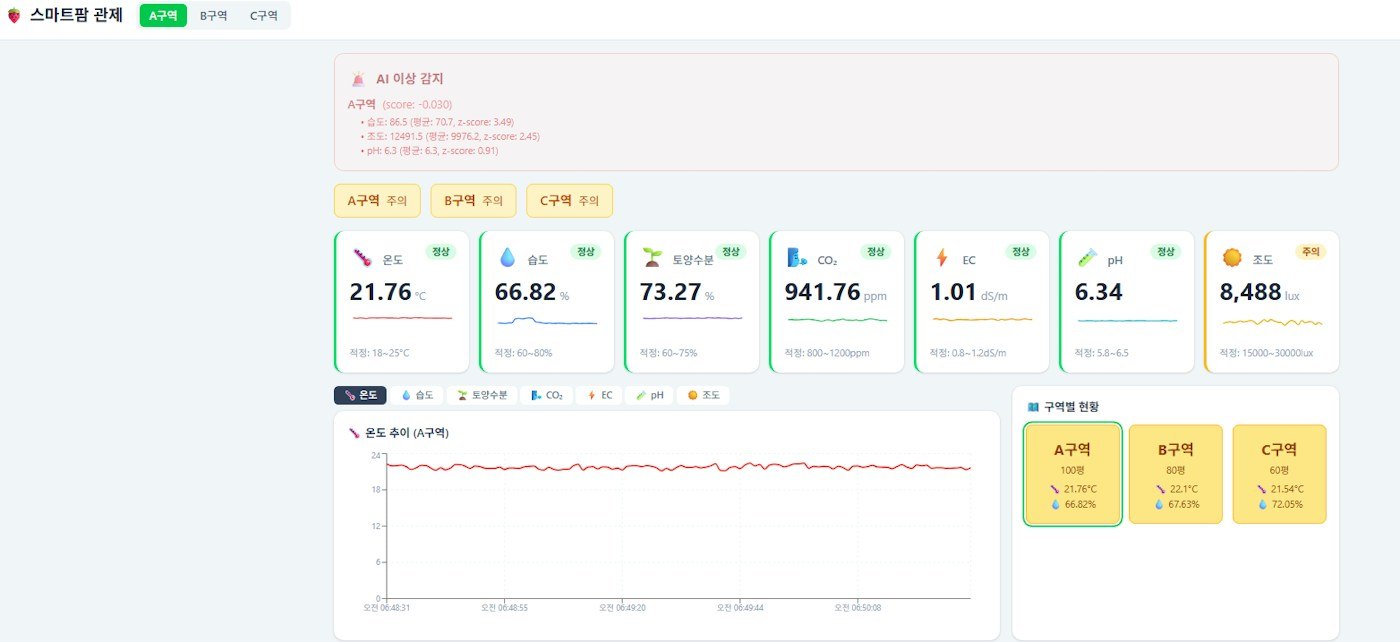
Task: Click the thermometer icon beside 온도 추이 title
Action: tap(354, 433)
